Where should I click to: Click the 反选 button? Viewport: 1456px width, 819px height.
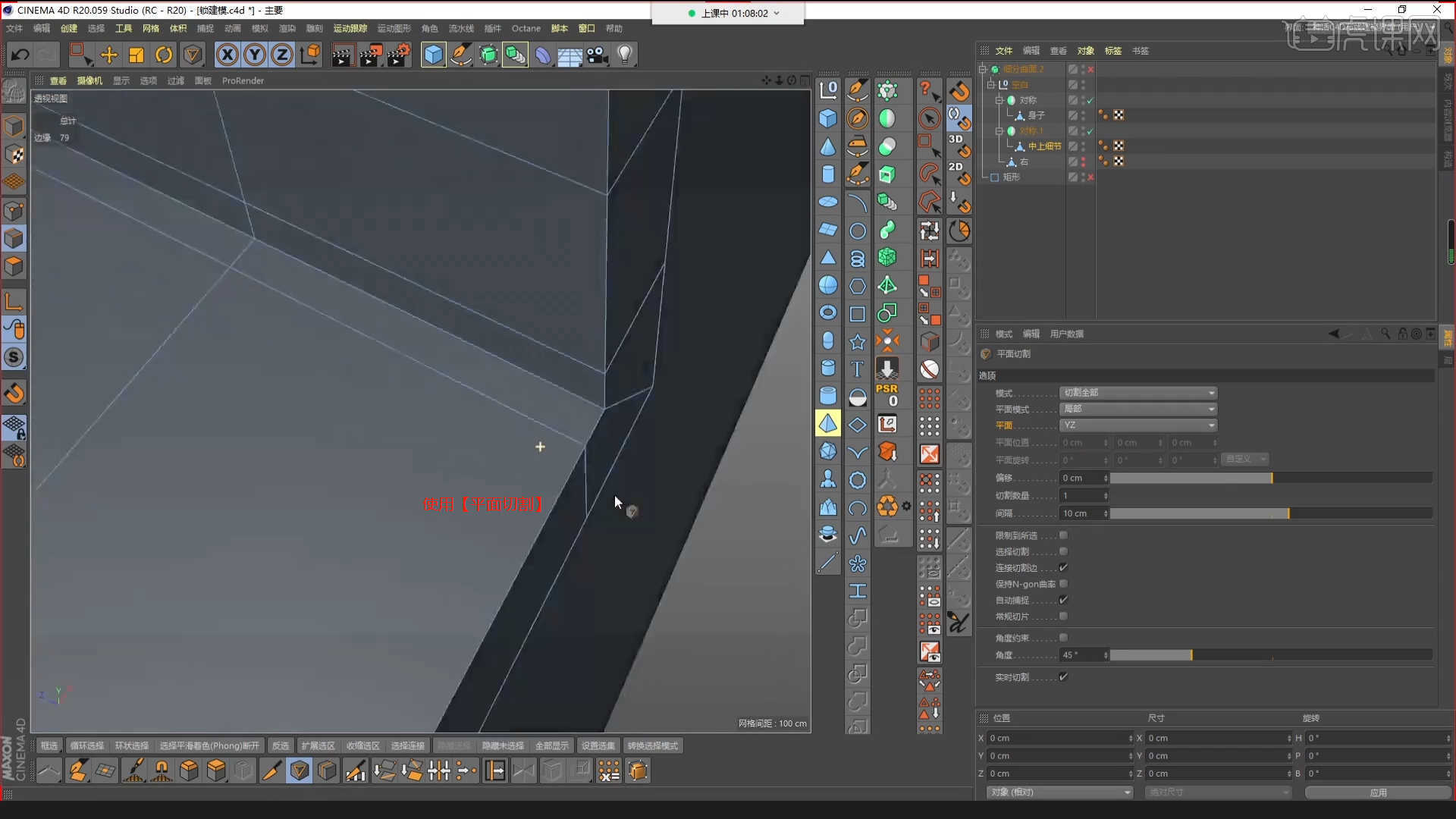point(281,745)
